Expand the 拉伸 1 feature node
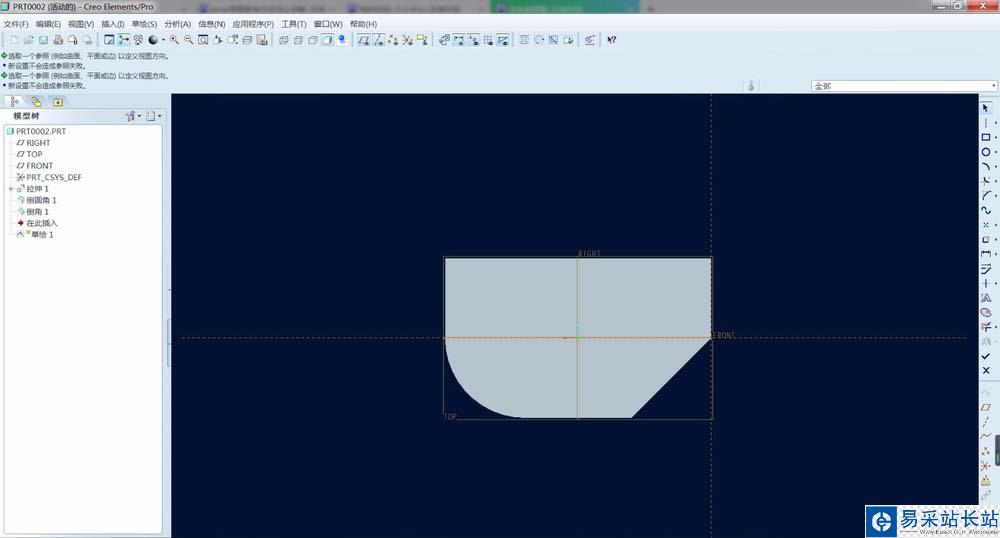1000x538 pixels. pos(11,189)
